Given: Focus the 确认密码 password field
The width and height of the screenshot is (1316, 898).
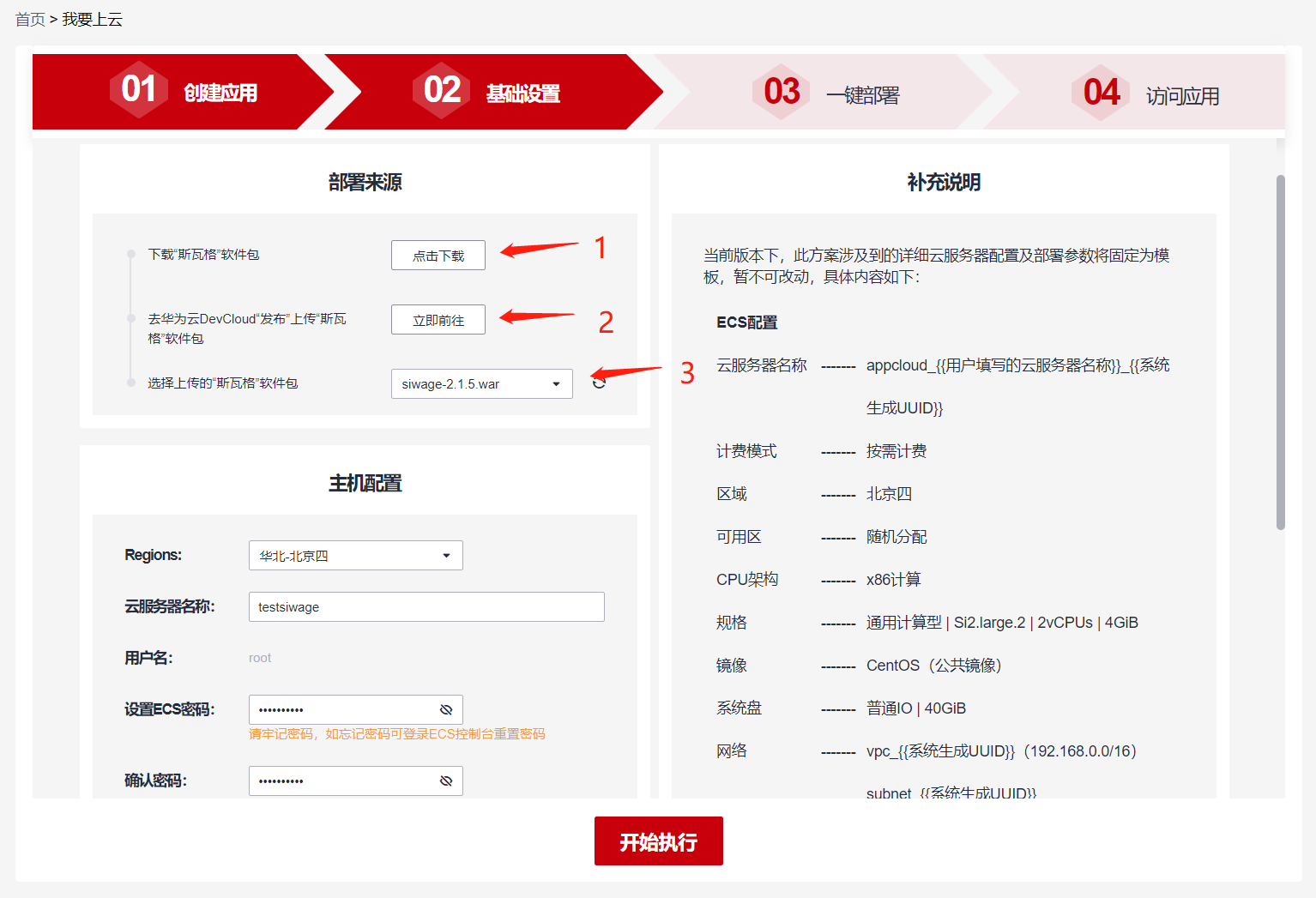Looking at the screenshot, I should [356, 780].
